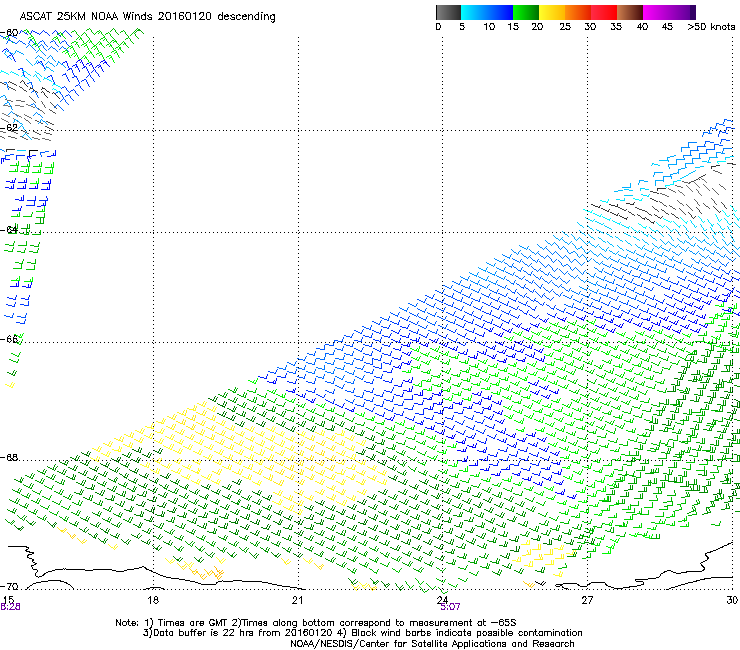
Task: Choose the red 30-35 knots color segment
Action: coord(604,12)
